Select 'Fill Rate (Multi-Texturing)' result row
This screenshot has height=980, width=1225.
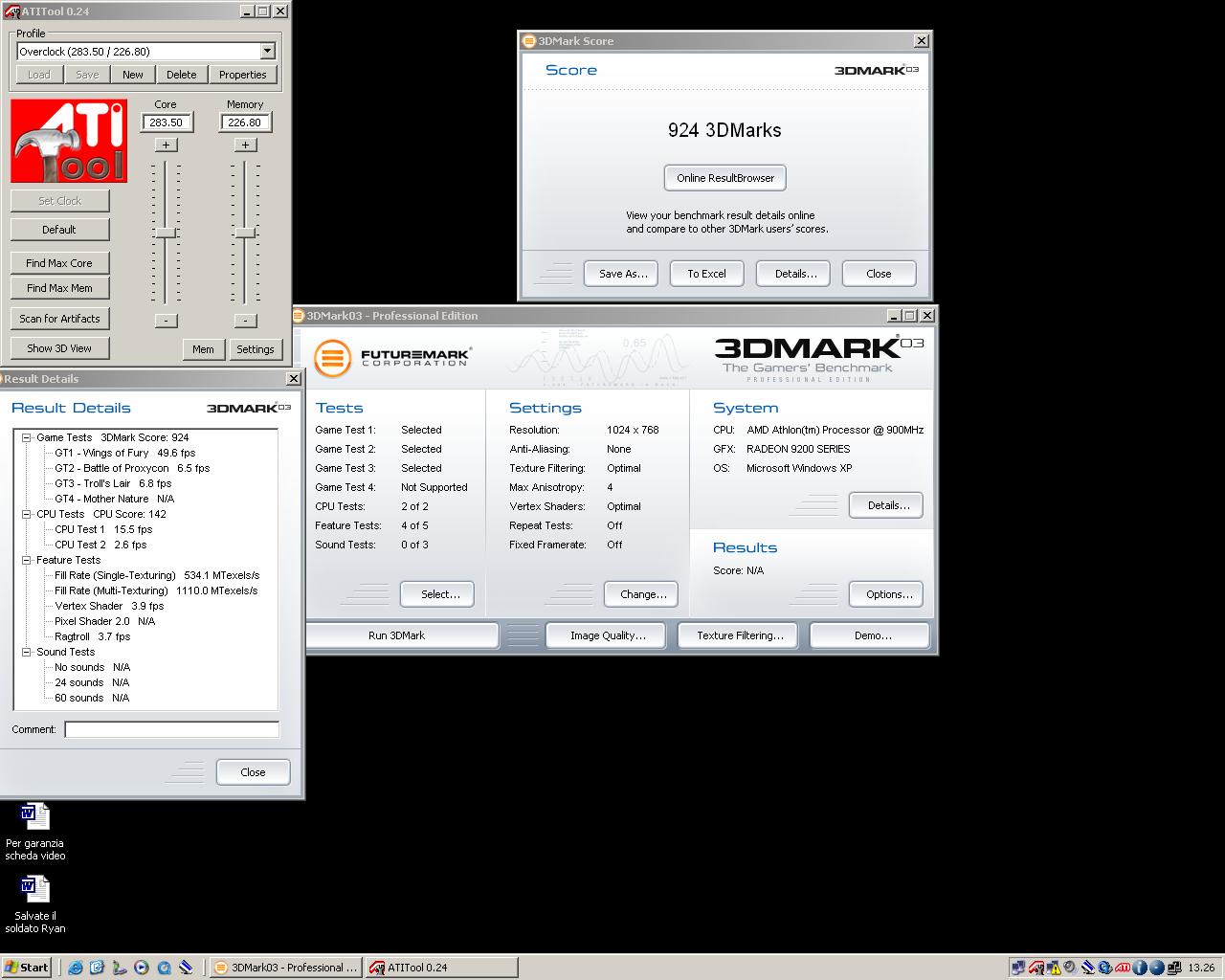pyautogui.click(x=156, y=590)
